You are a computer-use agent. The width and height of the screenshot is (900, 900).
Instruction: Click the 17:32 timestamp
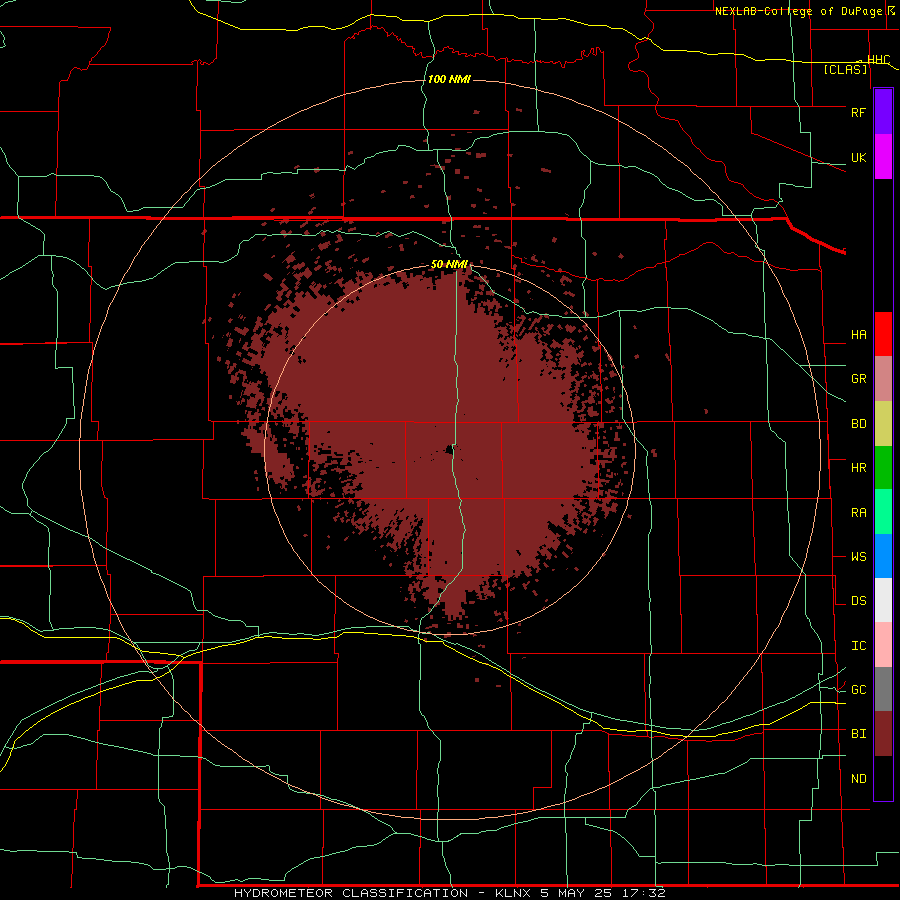coord(642,893)
